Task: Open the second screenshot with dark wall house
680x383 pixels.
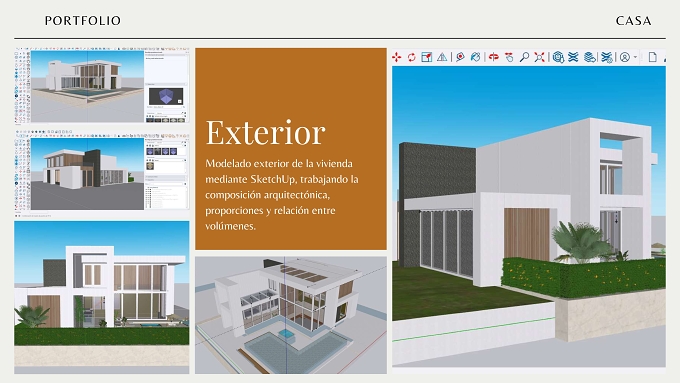Action: [x=101, y=173]
